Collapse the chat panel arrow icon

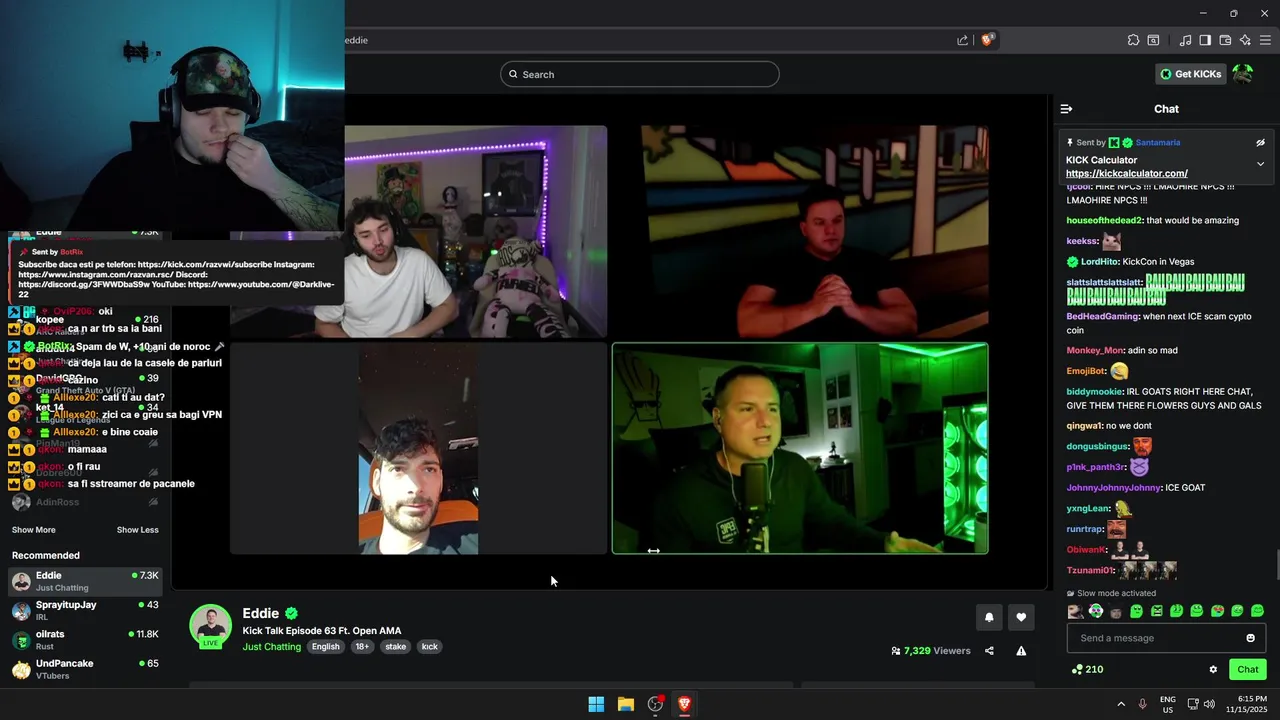pos(1066,109)
